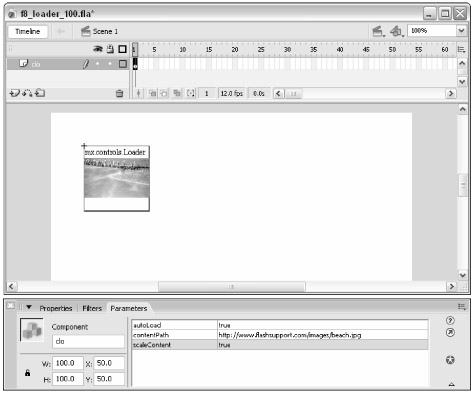Toggle the Onion Skin button
The image size is (473, 393).
tap(152, 93)
